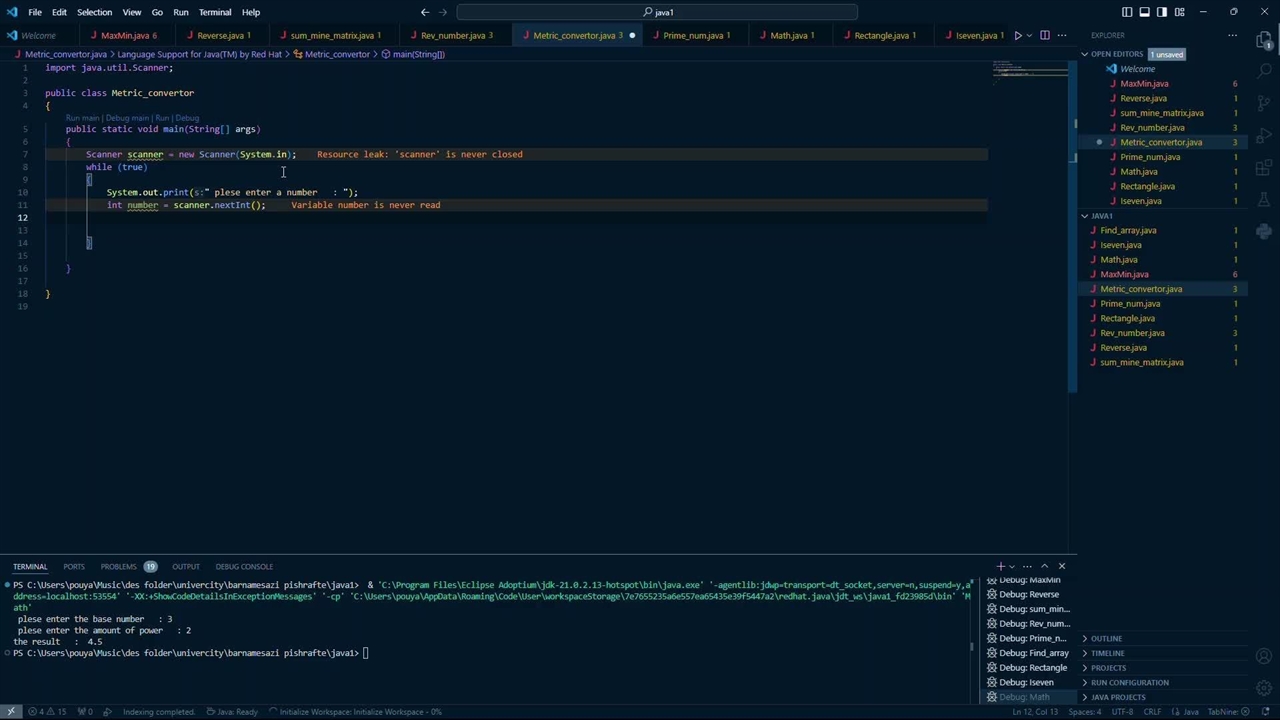Toggle the secondary side bar visibility
The height and width of the screenshot is (720, 1280).
pos(1161,12)
